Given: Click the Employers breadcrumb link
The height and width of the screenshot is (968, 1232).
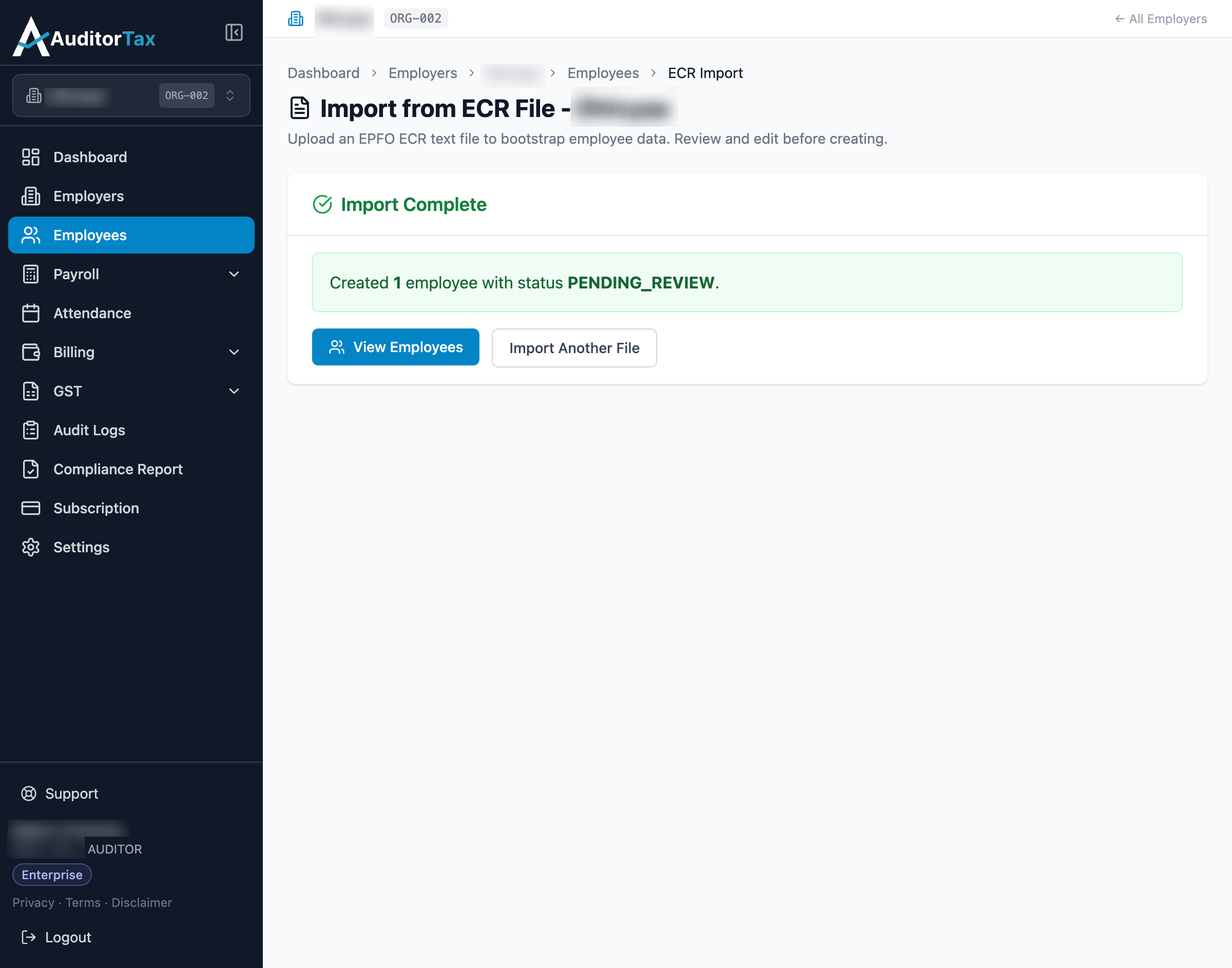Looking at the screenshot, I should tap(423, 73).
